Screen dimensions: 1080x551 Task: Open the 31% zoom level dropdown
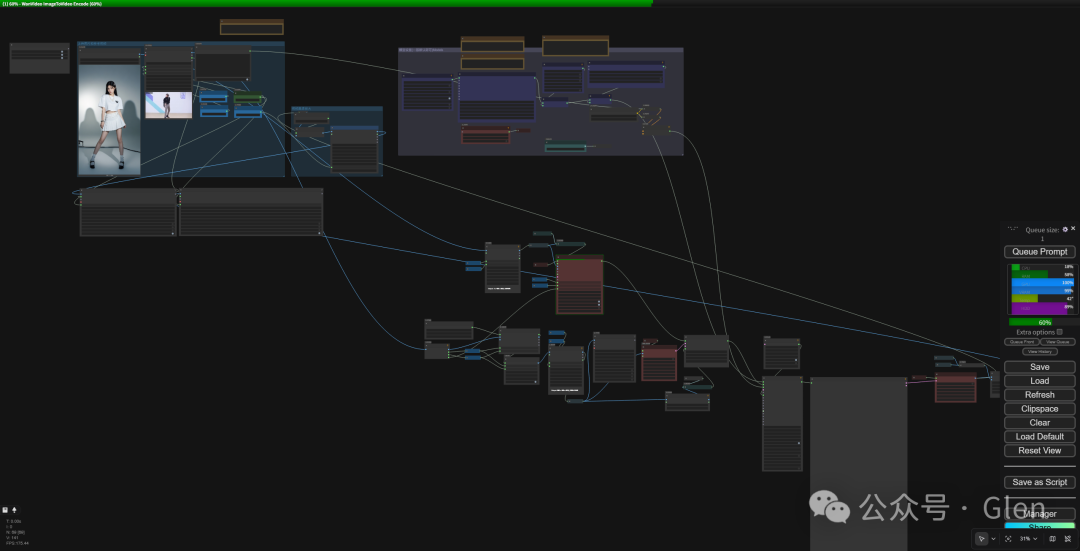(1028, 539)
